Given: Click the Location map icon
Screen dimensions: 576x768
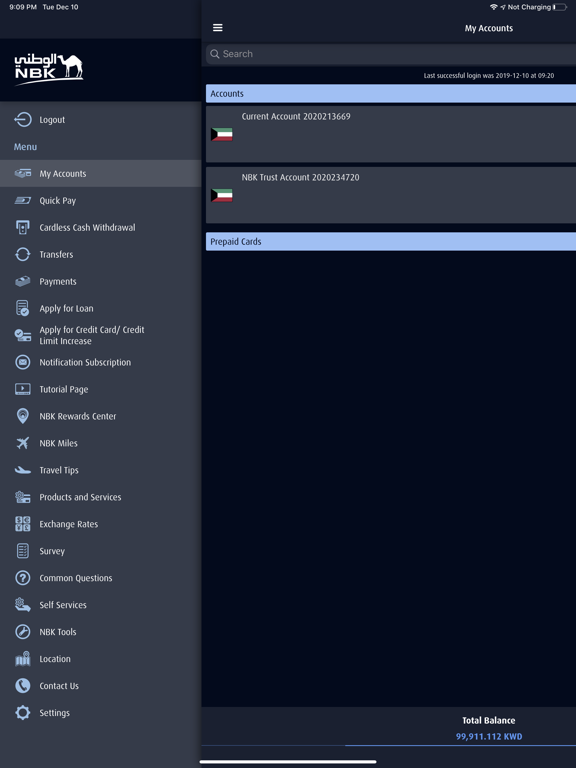Looking at the screenshot, I should (23, 659).
